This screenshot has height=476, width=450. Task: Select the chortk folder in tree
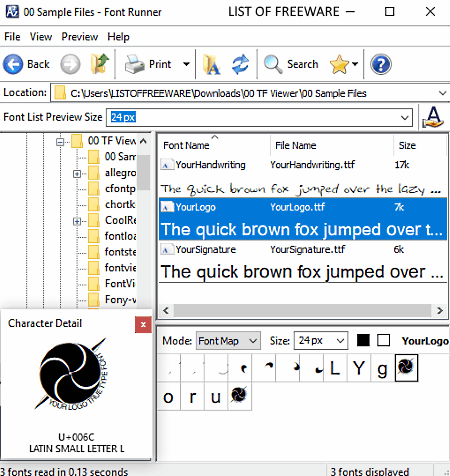[113, 204]
